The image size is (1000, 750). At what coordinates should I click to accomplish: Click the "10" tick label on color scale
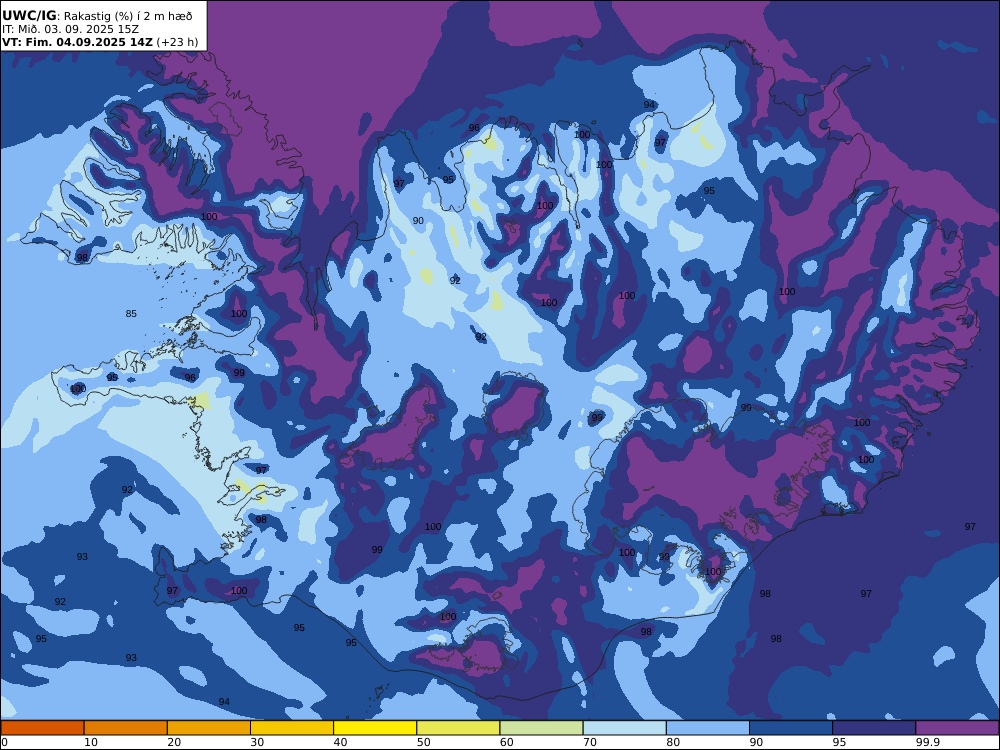(91, 742)
